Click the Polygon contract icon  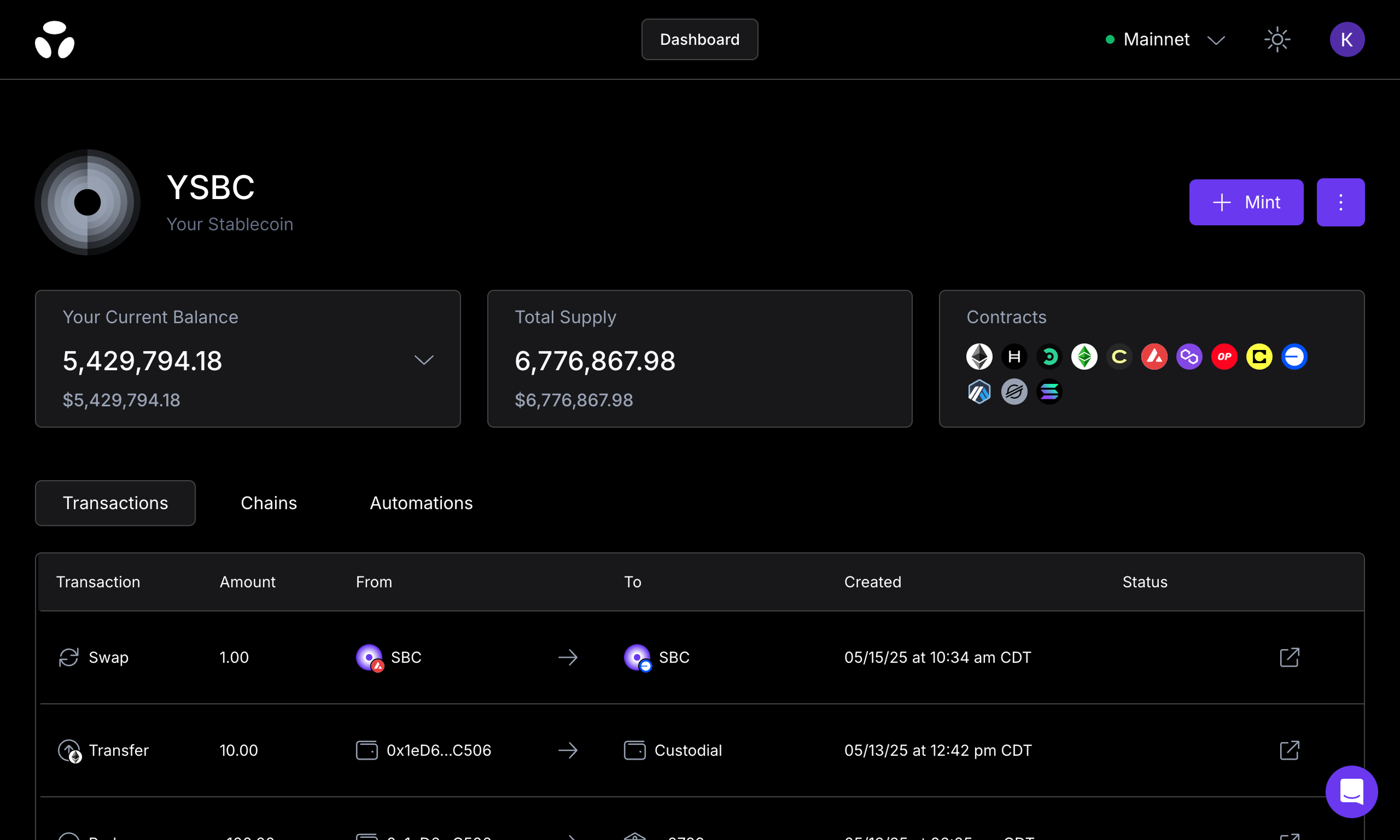tap(1189, 357)
